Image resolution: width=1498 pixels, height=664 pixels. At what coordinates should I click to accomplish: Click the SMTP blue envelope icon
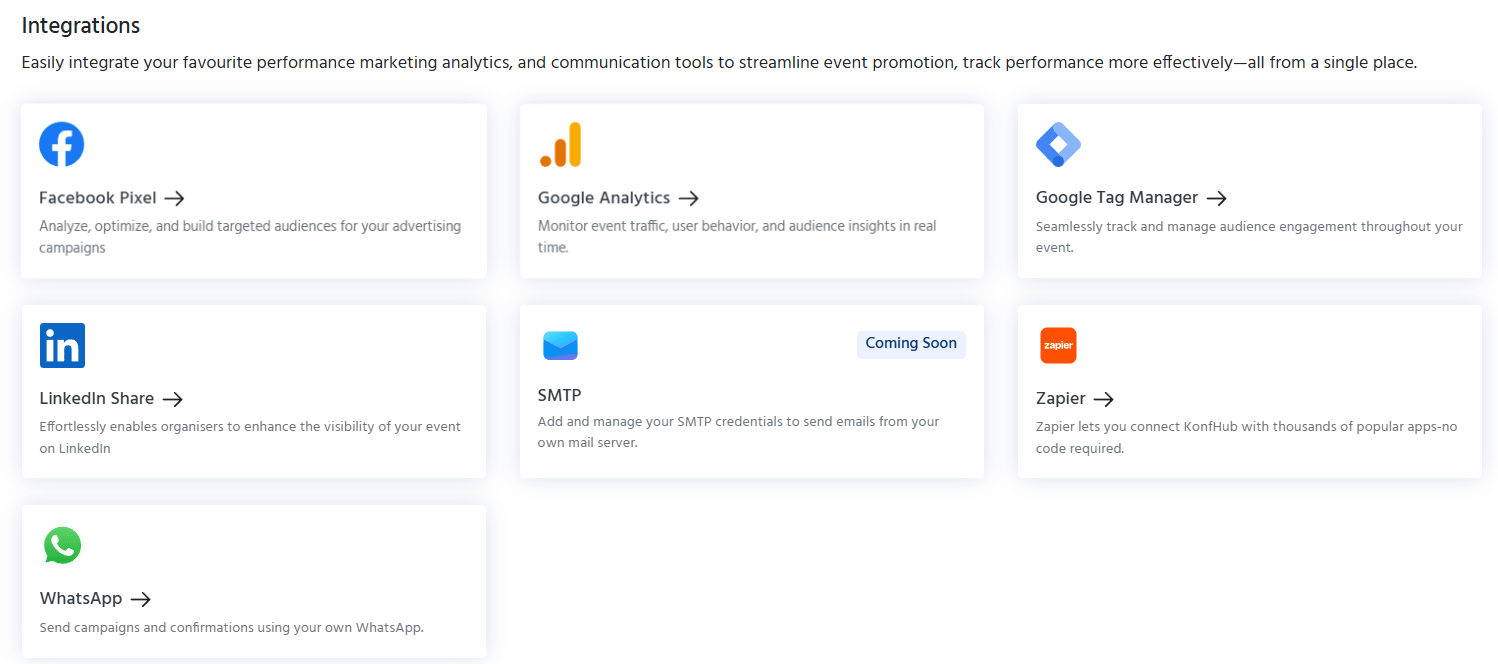coord(561,346)
